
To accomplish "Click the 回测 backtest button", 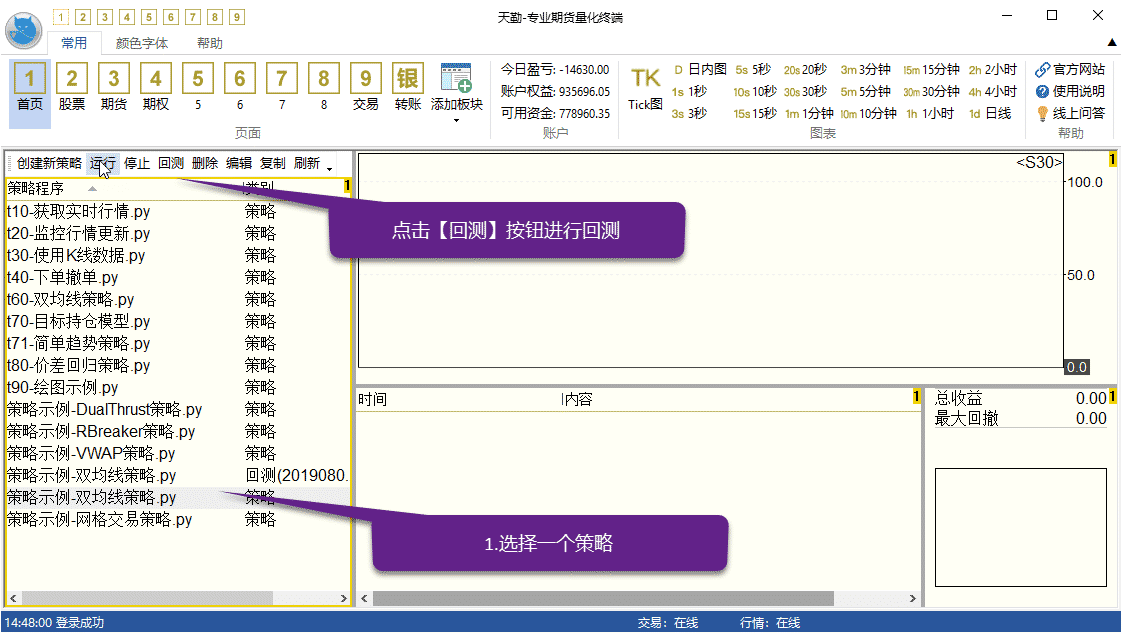I will tap(171, 163).
